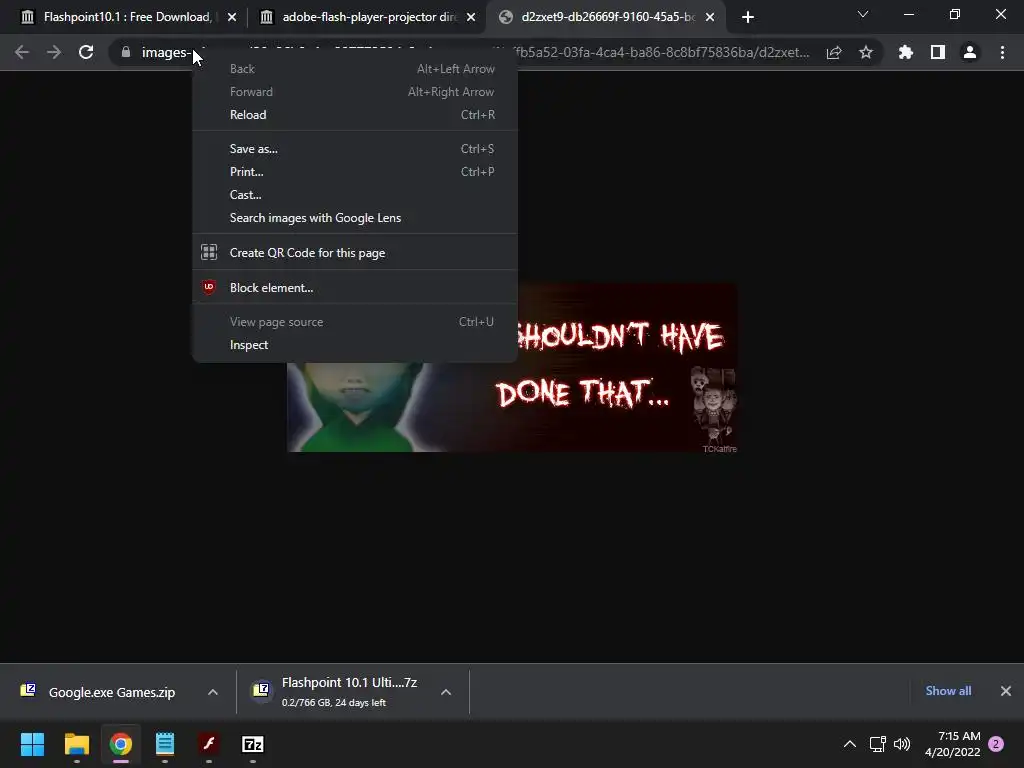The height and width of the screenshot is (768, 1024).
Task: Select uBlock Block element... entry
Action: pos(355,287)
